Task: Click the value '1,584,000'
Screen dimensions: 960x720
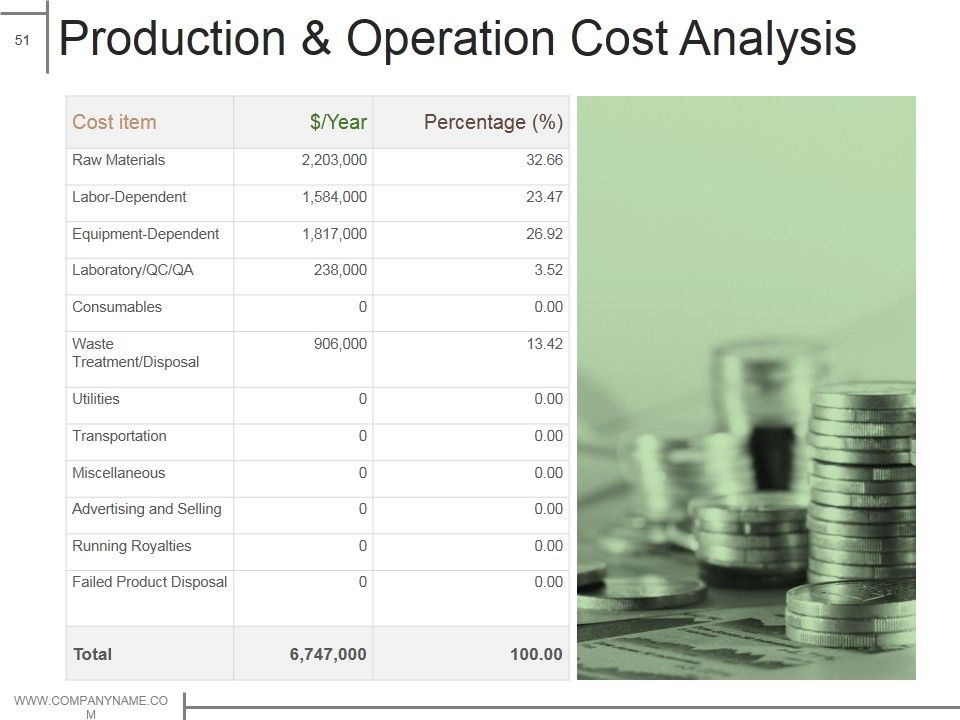Action: [334, 197]
